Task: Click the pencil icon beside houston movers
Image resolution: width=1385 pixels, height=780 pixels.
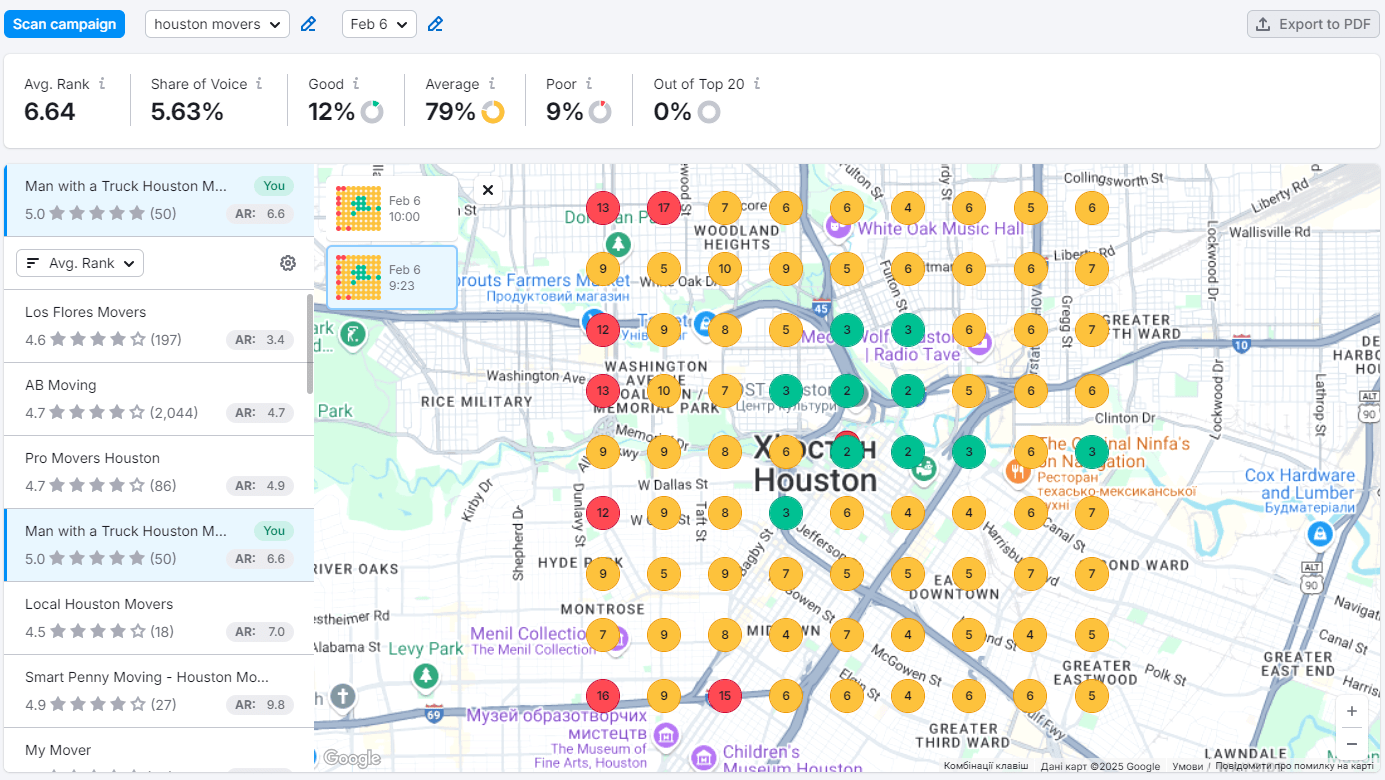Action: pos(308,24)
